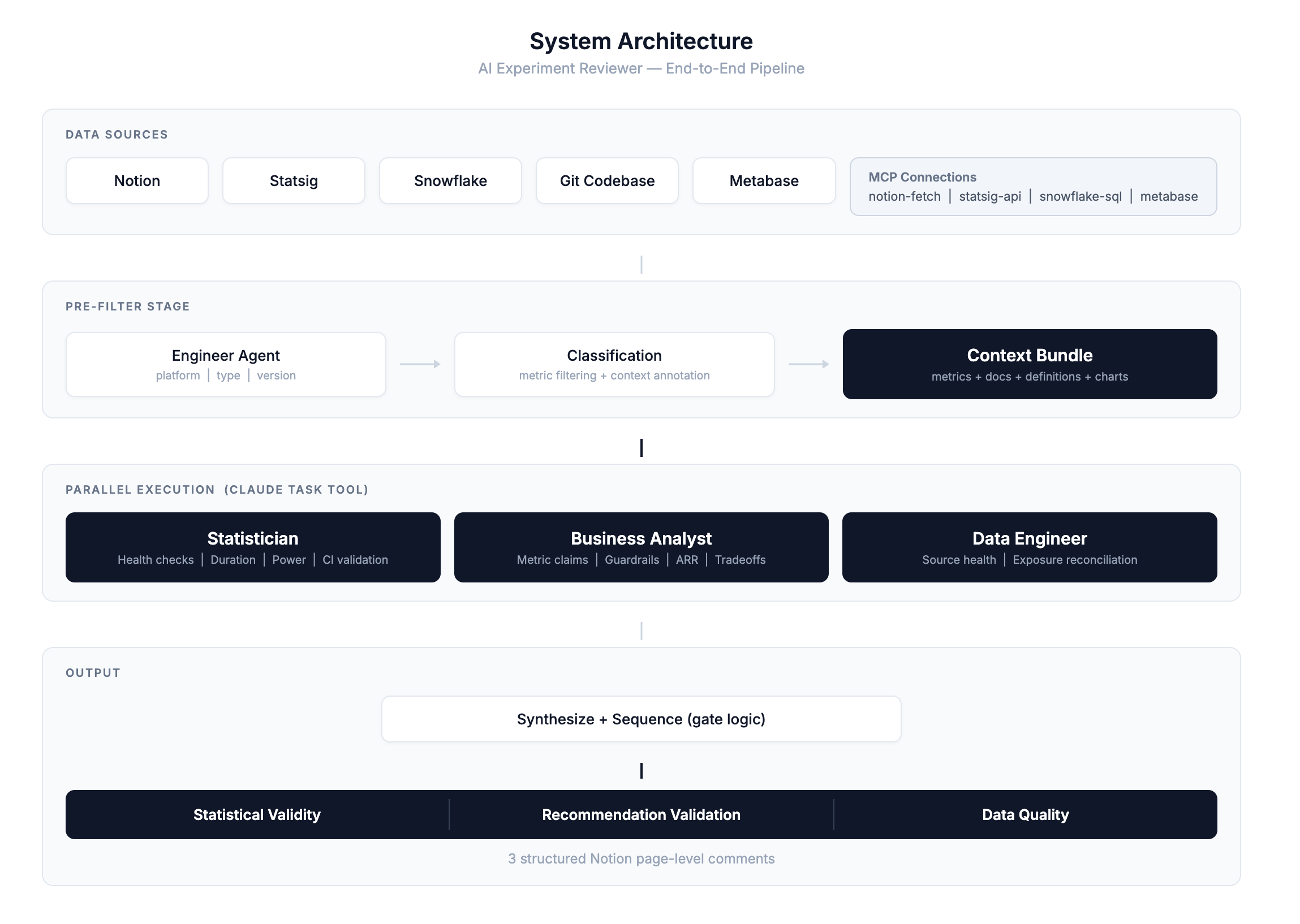
Task: Click the Engineer Agent box
Action: click(226, 364)
